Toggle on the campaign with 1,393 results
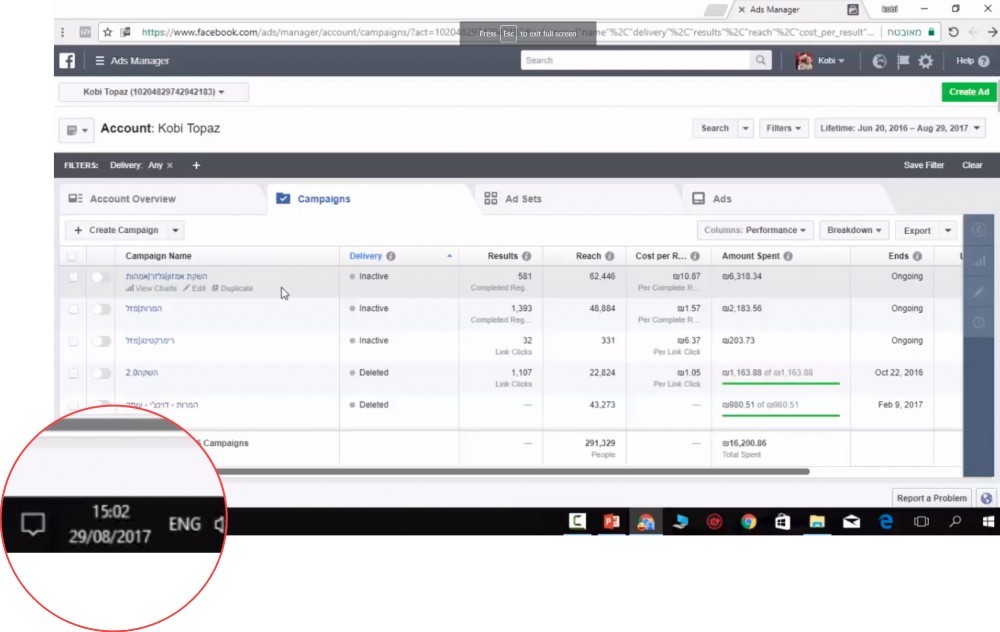Viewport: 1000px width, 632px height. click(x=101, y=309)
